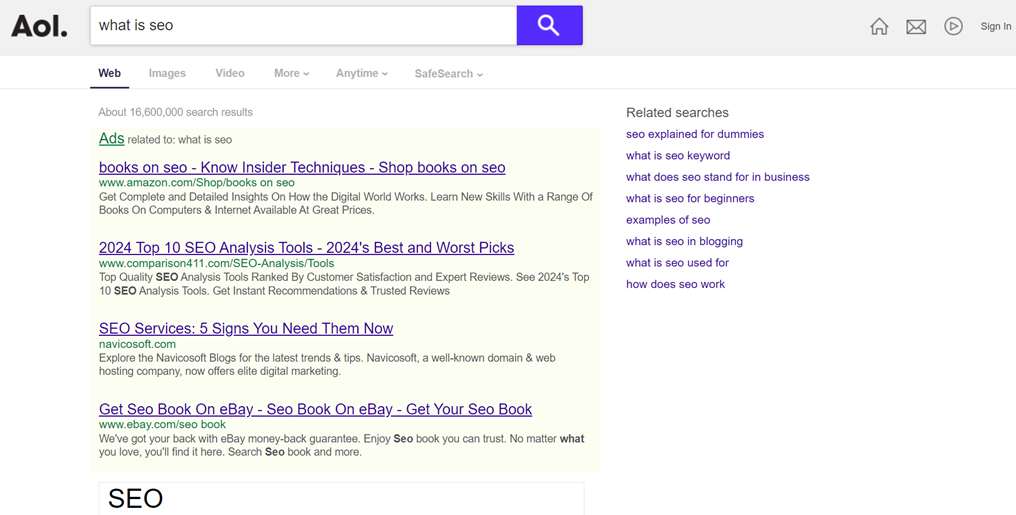Click the 'Related searches' heading

tap(677, 113)
